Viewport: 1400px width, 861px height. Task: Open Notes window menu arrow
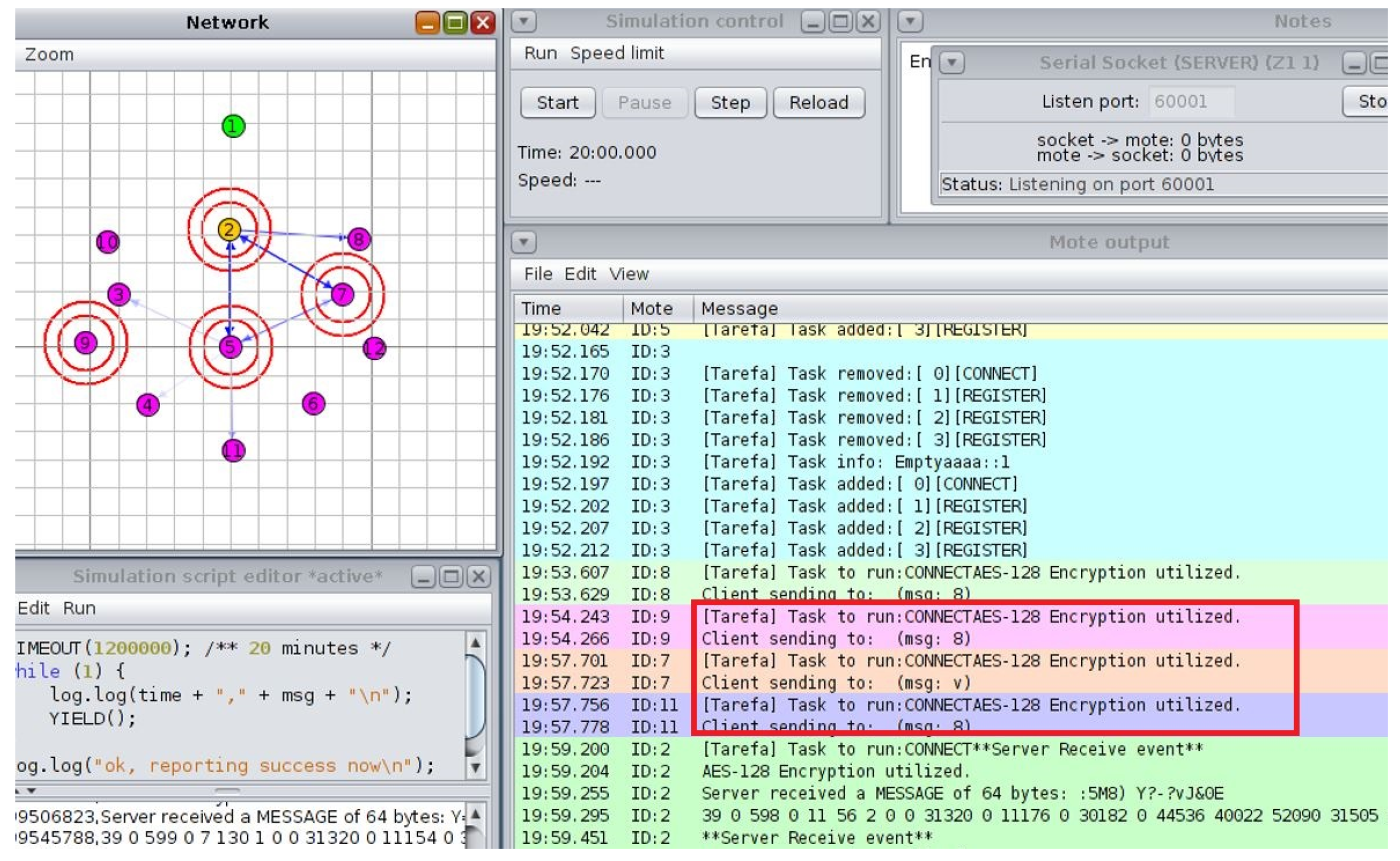click(910, 22)
